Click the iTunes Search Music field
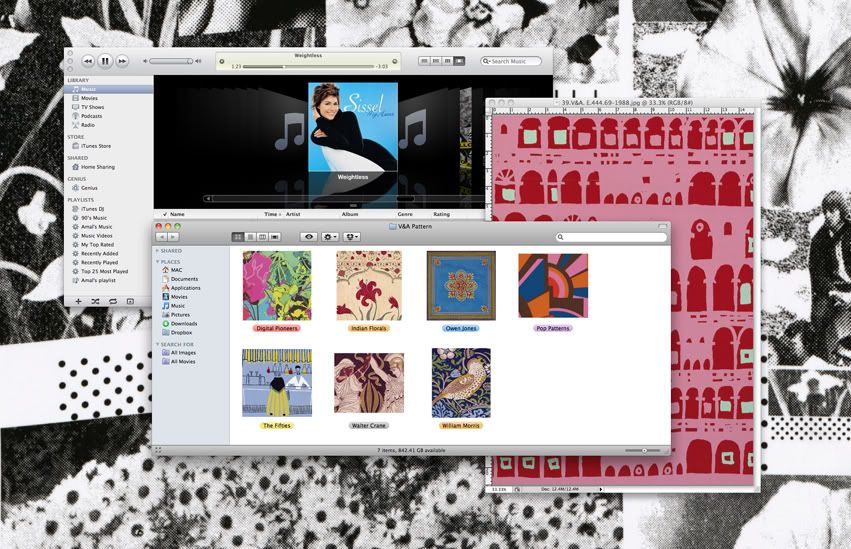Screen dimensions: 851x549 pyautogui.click(x=511, y=61)
